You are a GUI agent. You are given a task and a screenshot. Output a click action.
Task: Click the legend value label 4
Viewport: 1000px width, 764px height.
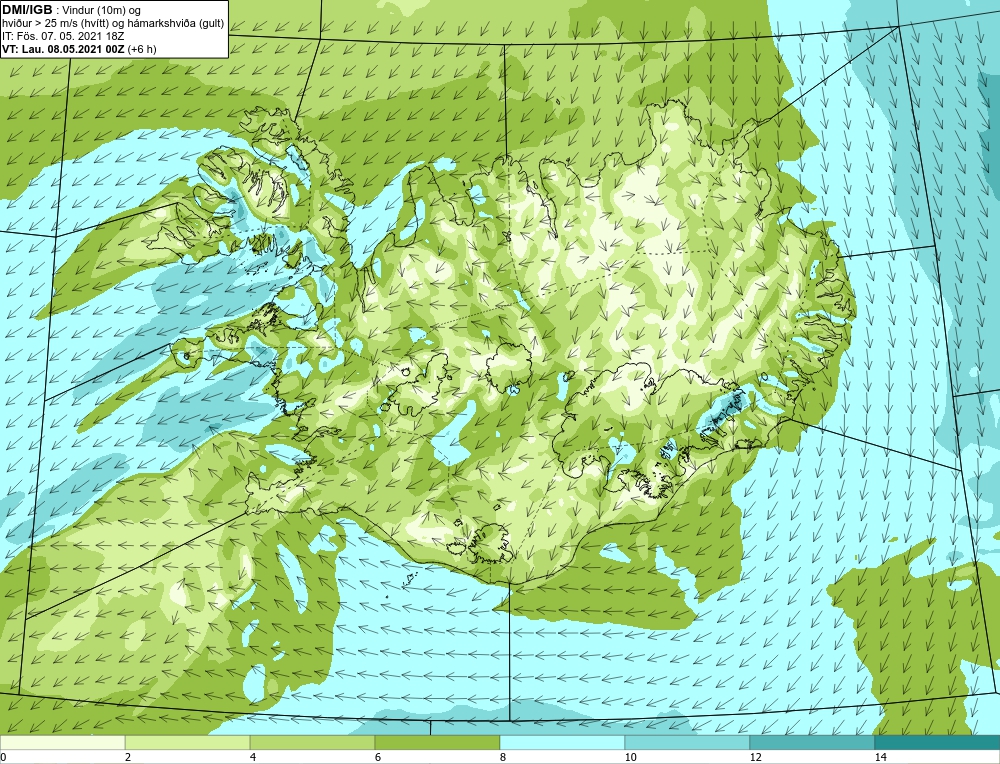[x=253, y=757]
